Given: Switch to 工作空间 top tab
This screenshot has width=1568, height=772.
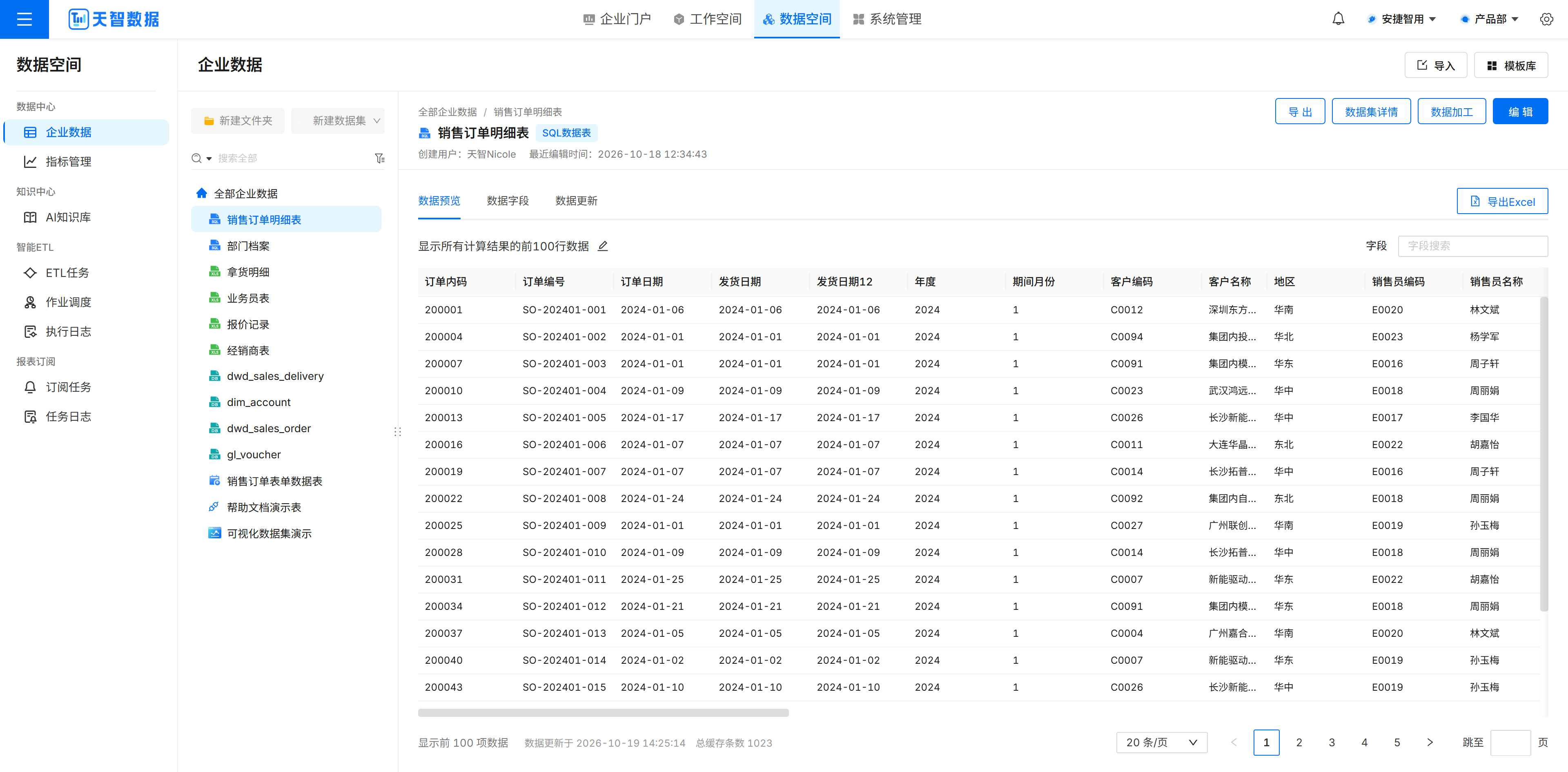Looking at the screenshot, I should 707,19.
